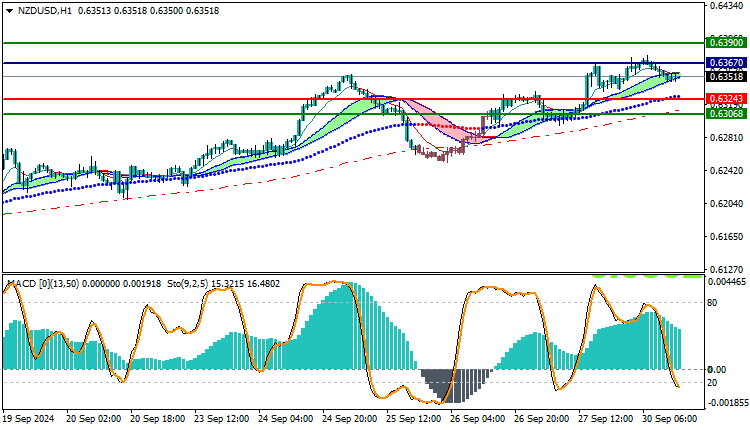This screenshot has height=430, width=750.
Task: Select the green 0.63900 price label
Action: 727,43
